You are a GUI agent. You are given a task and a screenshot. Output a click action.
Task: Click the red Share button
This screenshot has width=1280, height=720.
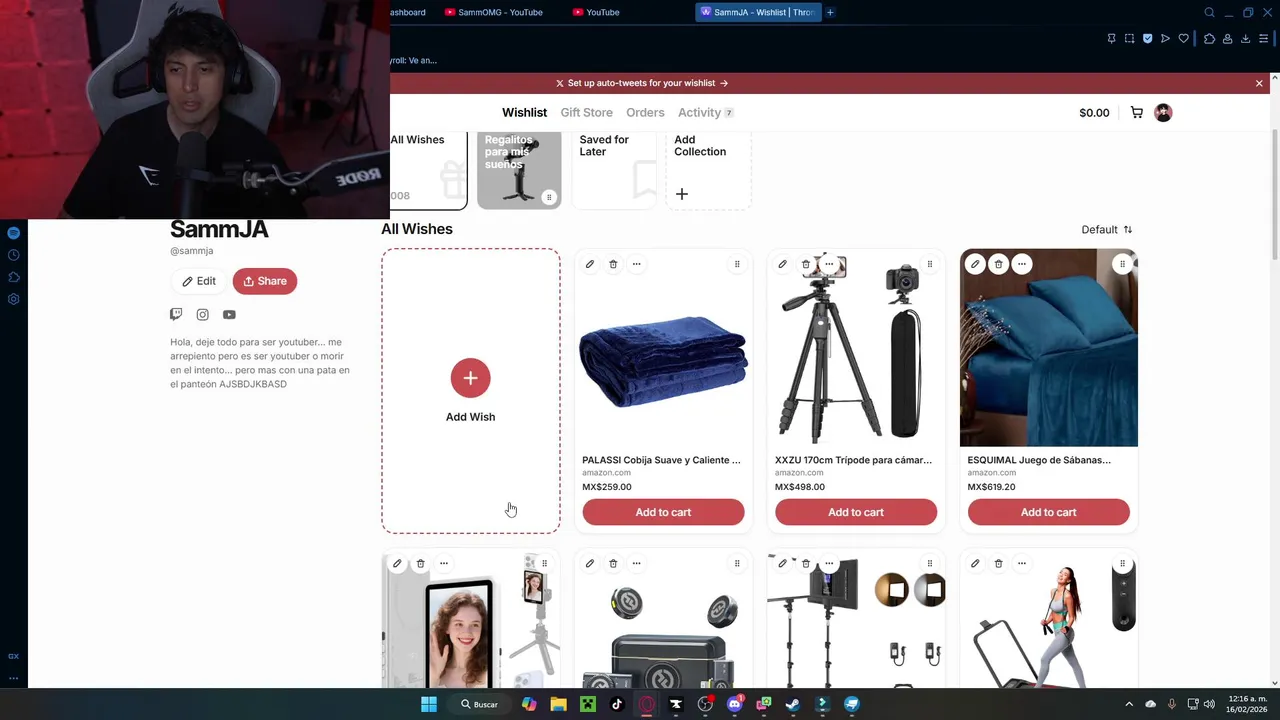pyautogui.click(x=265, y=281)
